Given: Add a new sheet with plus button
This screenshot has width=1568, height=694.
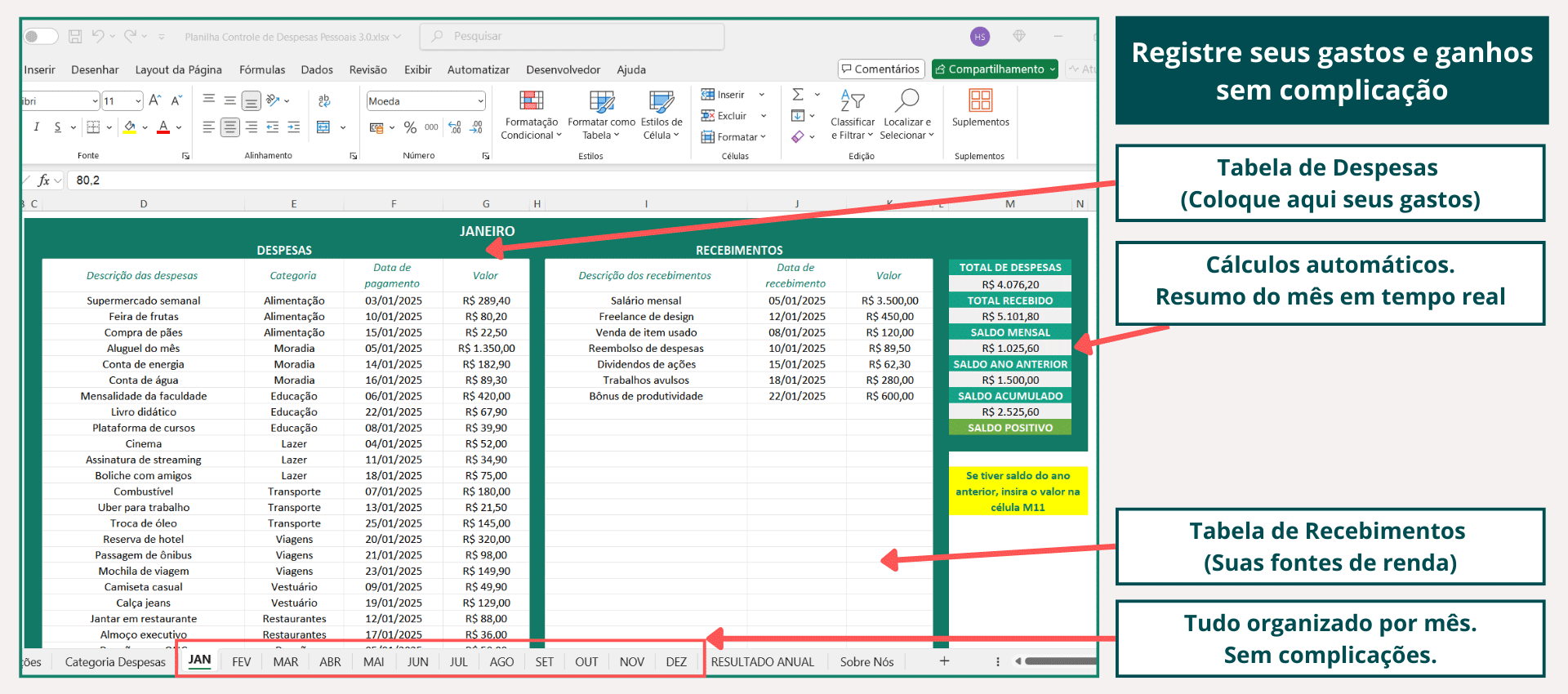Looking at the screenshot, I should click(x=944, y=661).
